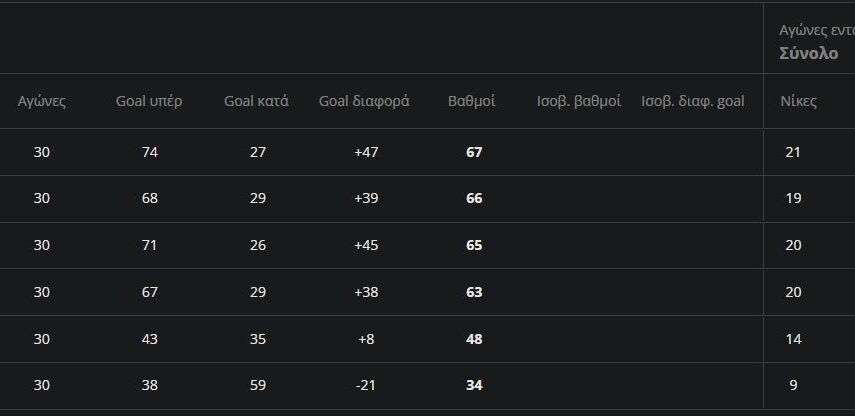
Task: Click the Goal υπέρ column header
Action: click(x=149, y=101)
